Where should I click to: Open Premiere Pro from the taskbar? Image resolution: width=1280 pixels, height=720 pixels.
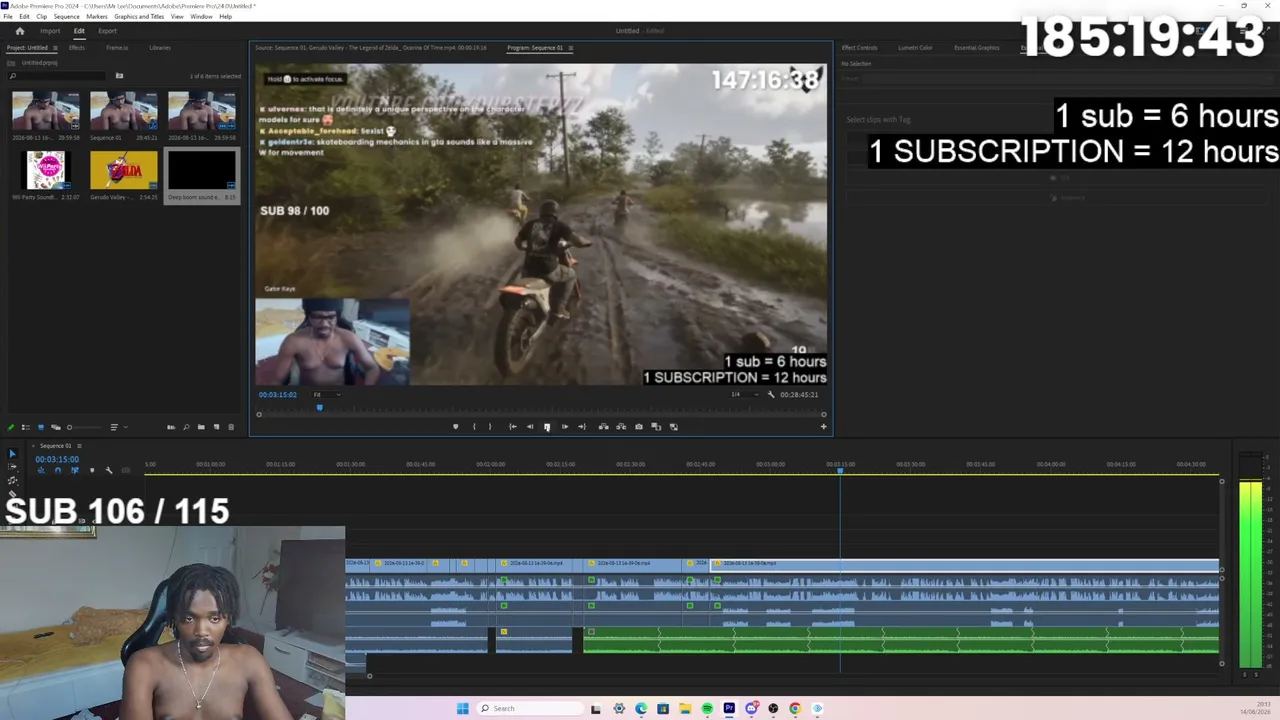pyautogui.click(x=729, y=709)
